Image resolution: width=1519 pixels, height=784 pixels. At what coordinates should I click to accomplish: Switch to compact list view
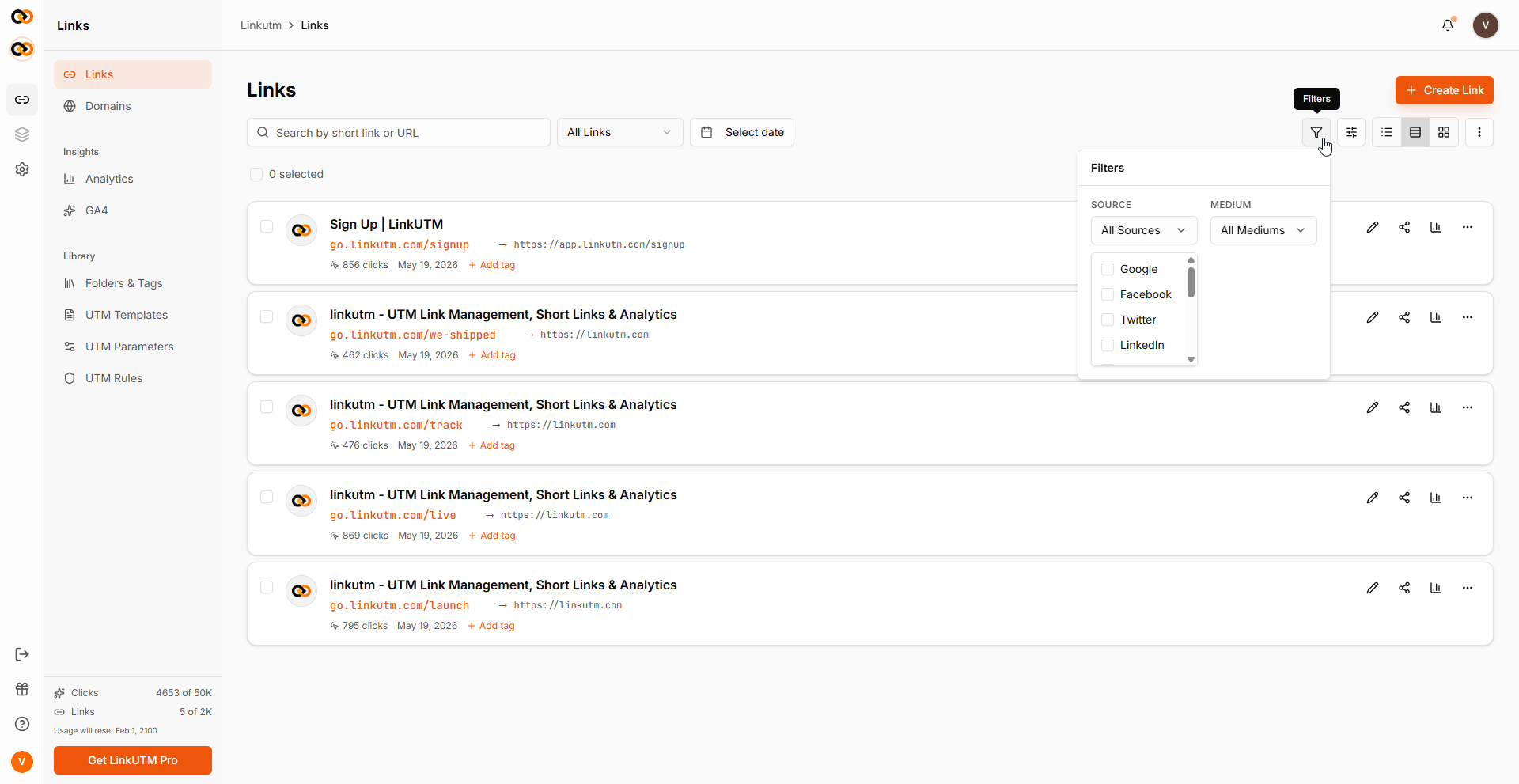click(x=1387, y=132)
